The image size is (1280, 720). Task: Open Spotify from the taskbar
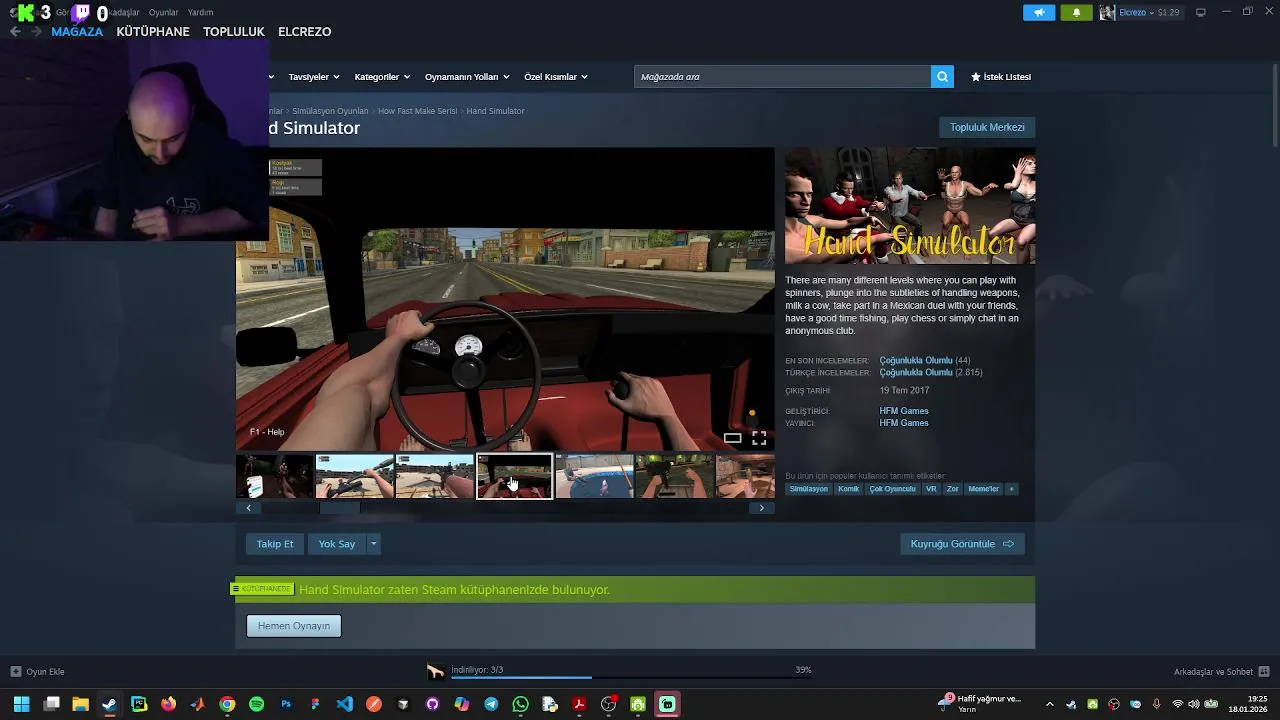coord(256,704)
